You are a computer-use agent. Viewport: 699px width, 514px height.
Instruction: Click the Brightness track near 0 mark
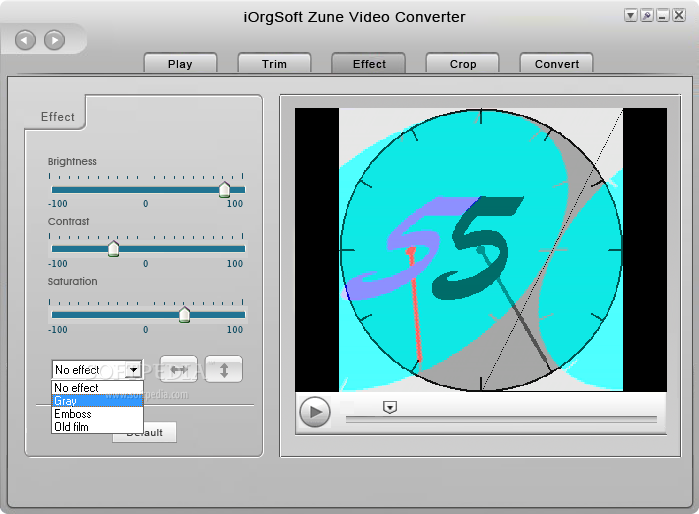pos(146,189)
